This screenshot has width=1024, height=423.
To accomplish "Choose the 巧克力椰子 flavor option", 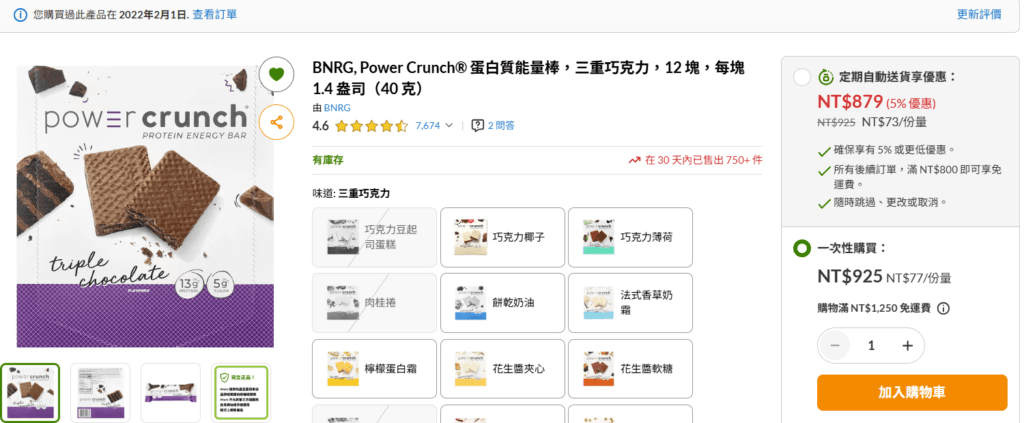I will (x=502, y=237).
